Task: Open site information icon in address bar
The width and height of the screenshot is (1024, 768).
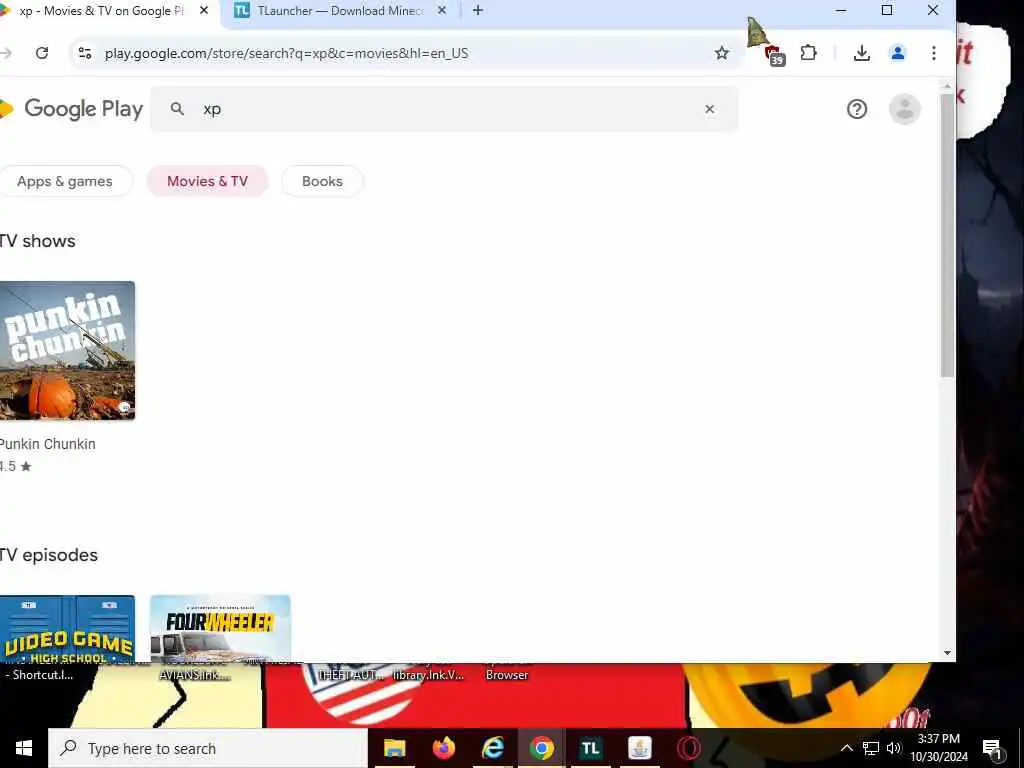Action: [85, 53]
